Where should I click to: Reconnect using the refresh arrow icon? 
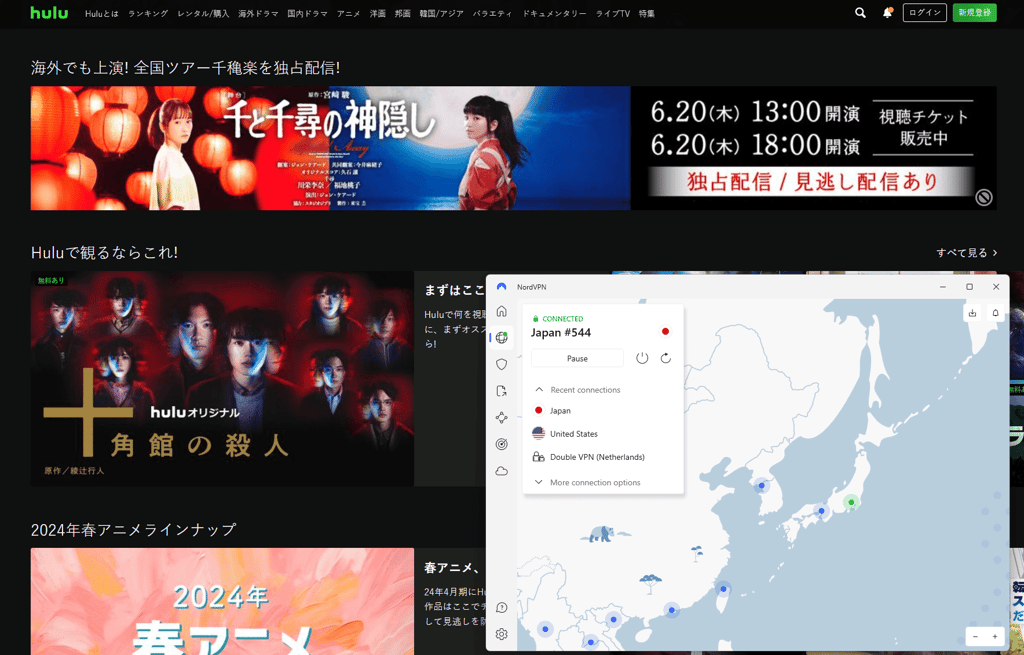pyautogui.click(x=665, y=358)
